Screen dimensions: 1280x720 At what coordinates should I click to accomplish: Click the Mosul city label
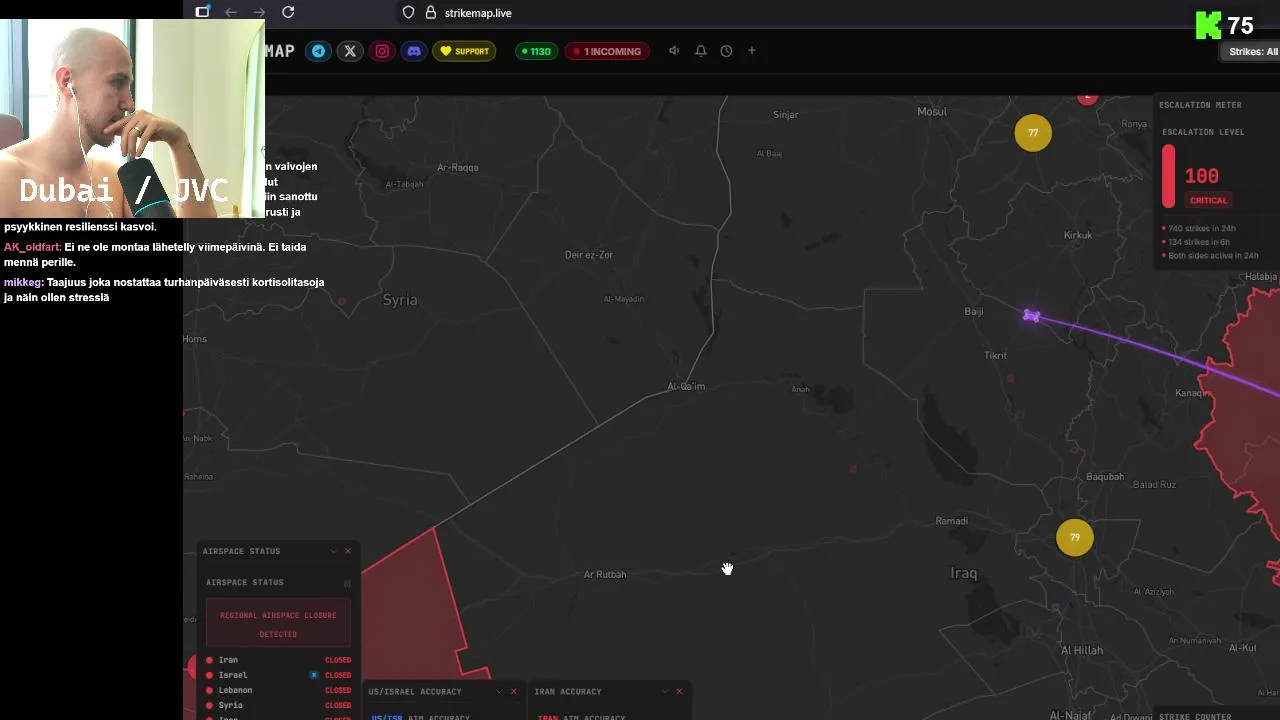coord(932,111)
